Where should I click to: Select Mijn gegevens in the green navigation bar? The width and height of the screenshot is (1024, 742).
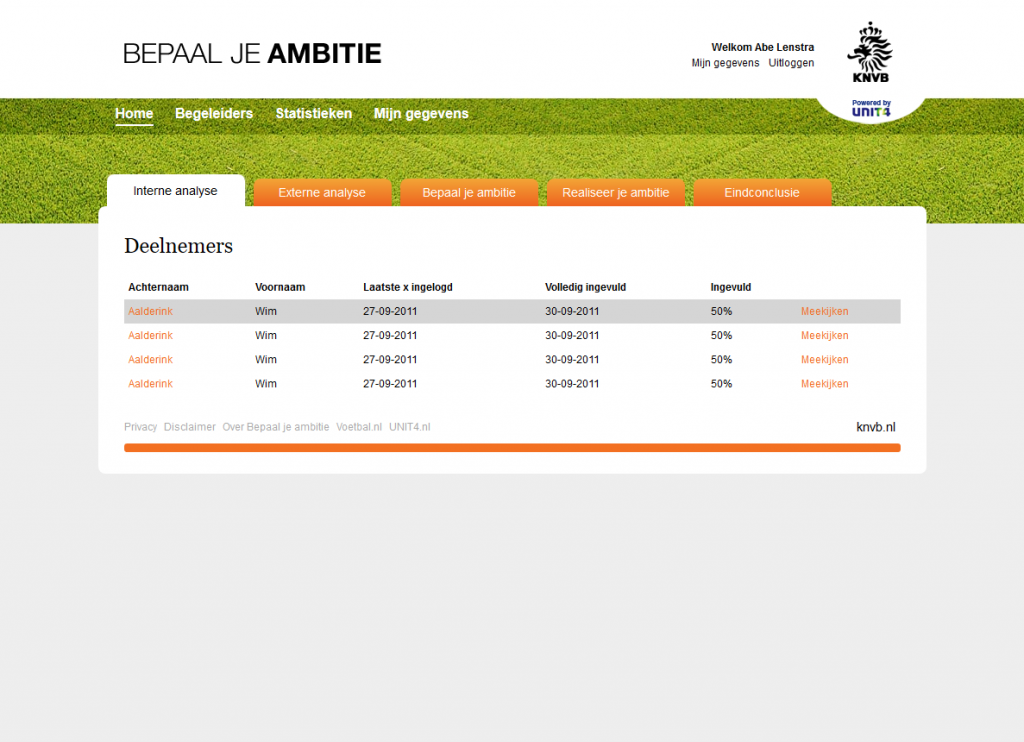421,114
